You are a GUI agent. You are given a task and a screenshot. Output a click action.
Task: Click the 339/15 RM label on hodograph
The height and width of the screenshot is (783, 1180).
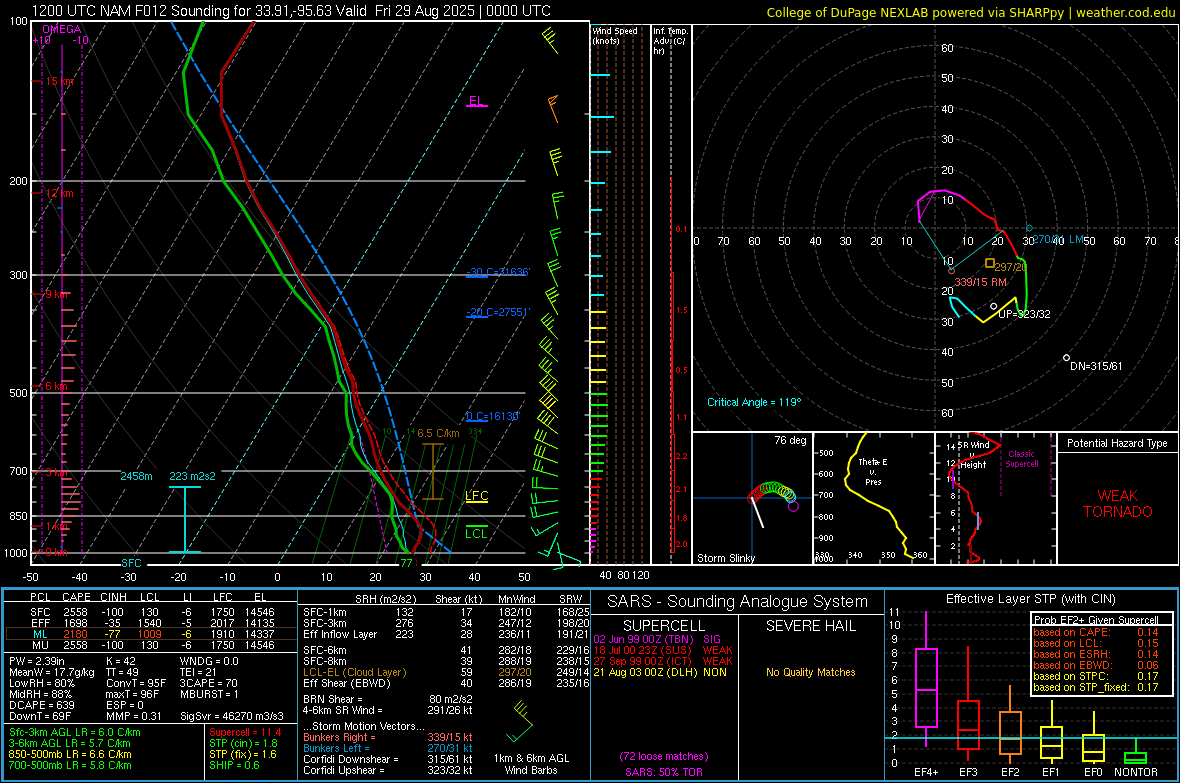[981, 282]
